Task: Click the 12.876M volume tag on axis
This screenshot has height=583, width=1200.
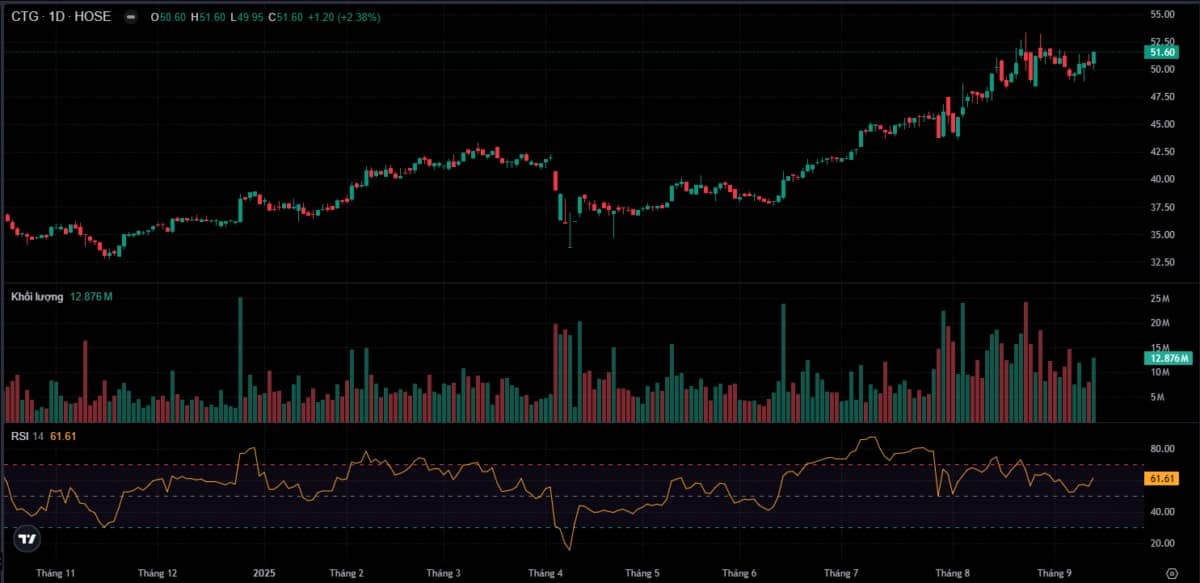Action: pyautogui.click(x=1167, y=358)
